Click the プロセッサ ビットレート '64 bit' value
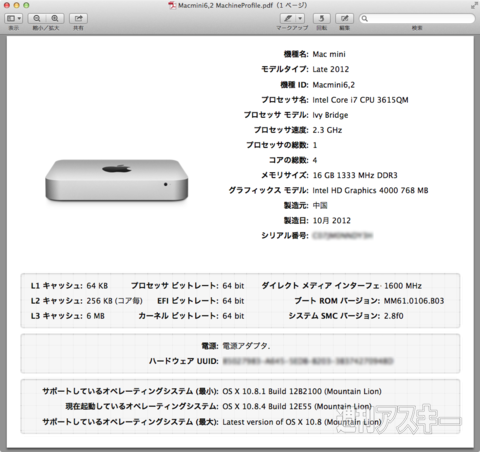 (x=233, y=286)
